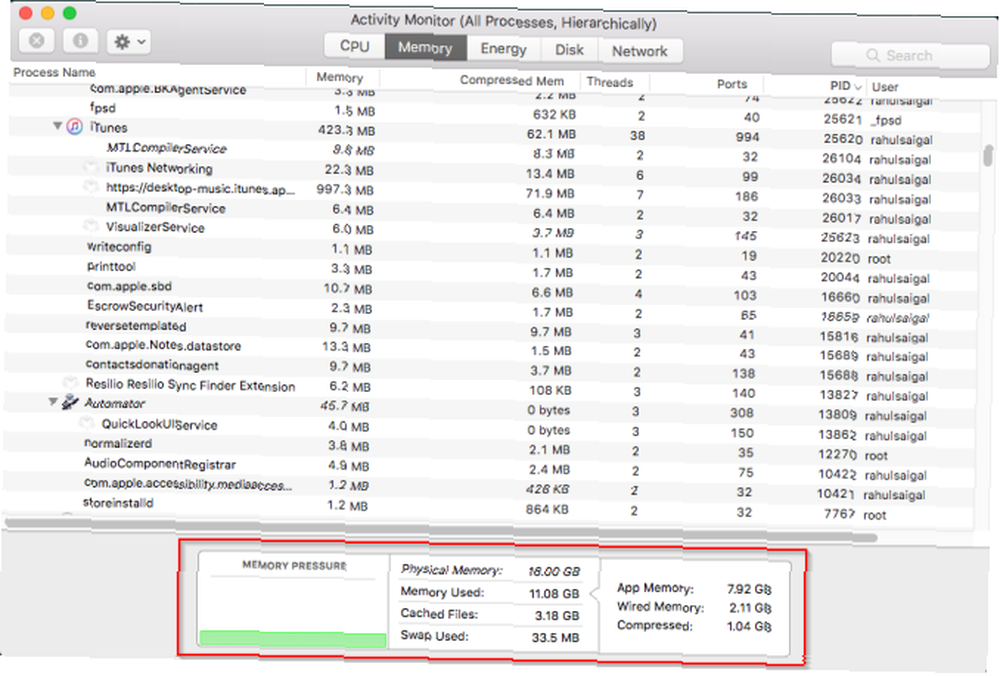Viewport: 1000px width, 676px height.
Task: Click the Physical Memory 16.00 GB value
Action: click(x=554, y=572)
